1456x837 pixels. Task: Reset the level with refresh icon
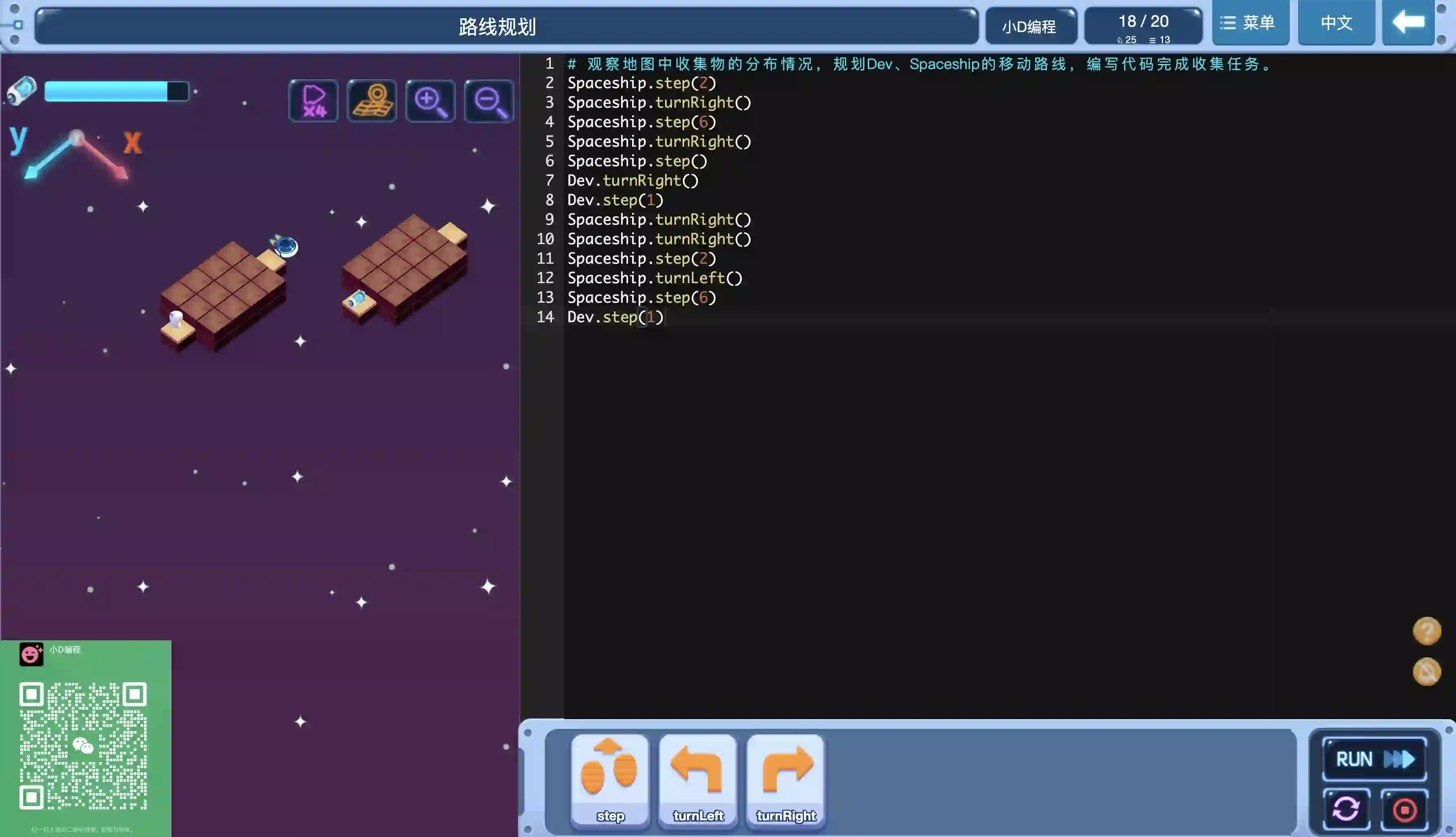click(x=1346, y=809)
